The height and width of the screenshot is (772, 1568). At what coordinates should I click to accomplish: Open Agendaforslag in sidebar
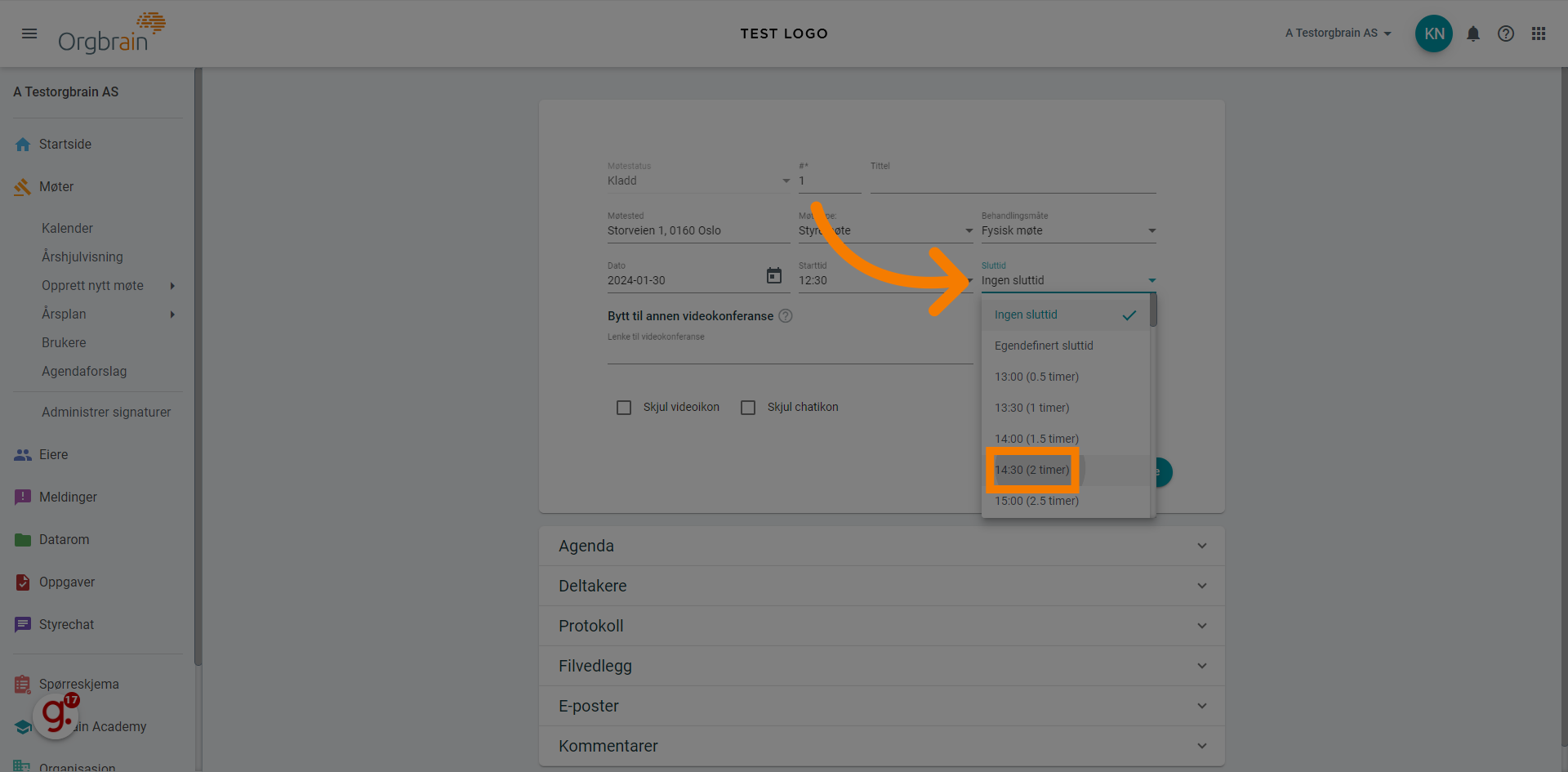click(84, 372)
